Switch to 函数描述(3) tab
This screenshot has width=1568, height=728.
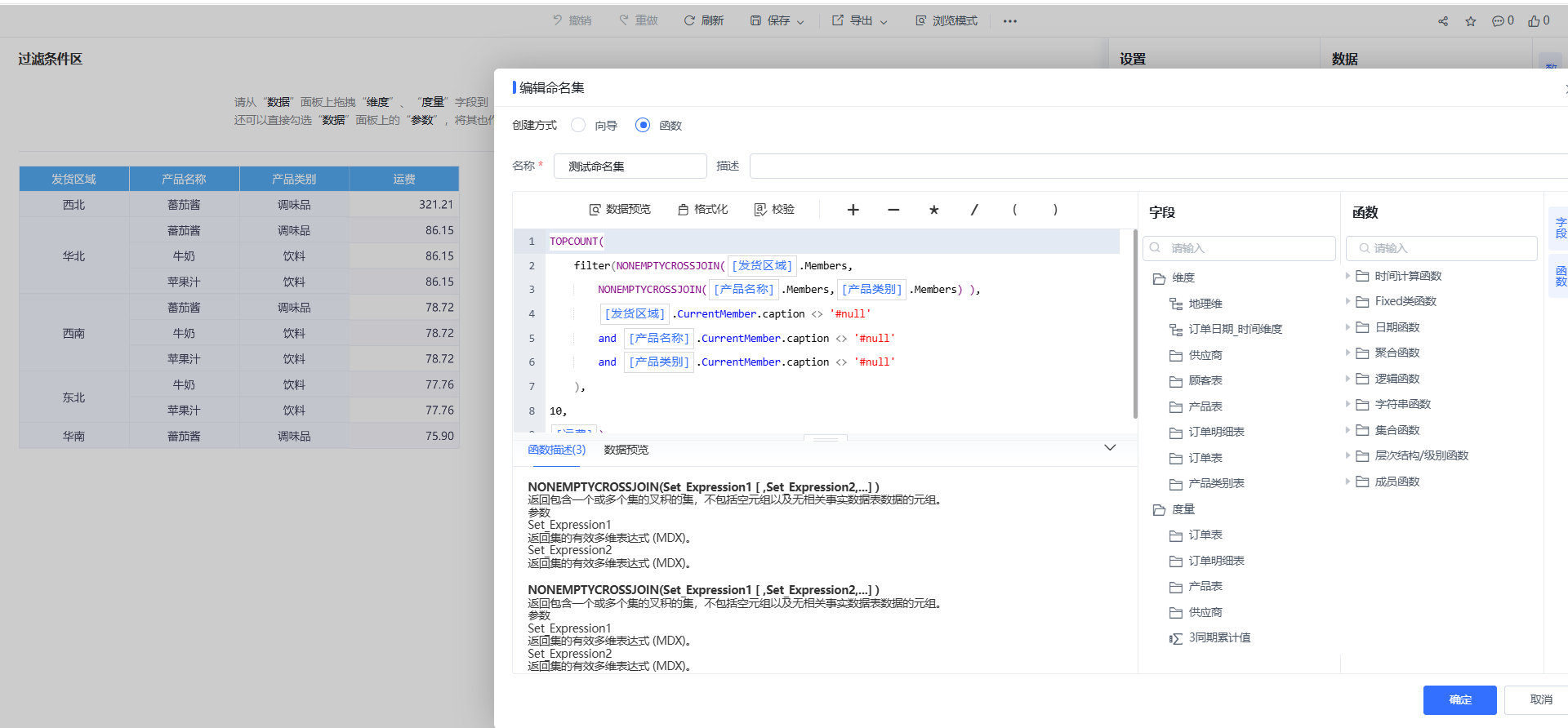pos(557,450)
